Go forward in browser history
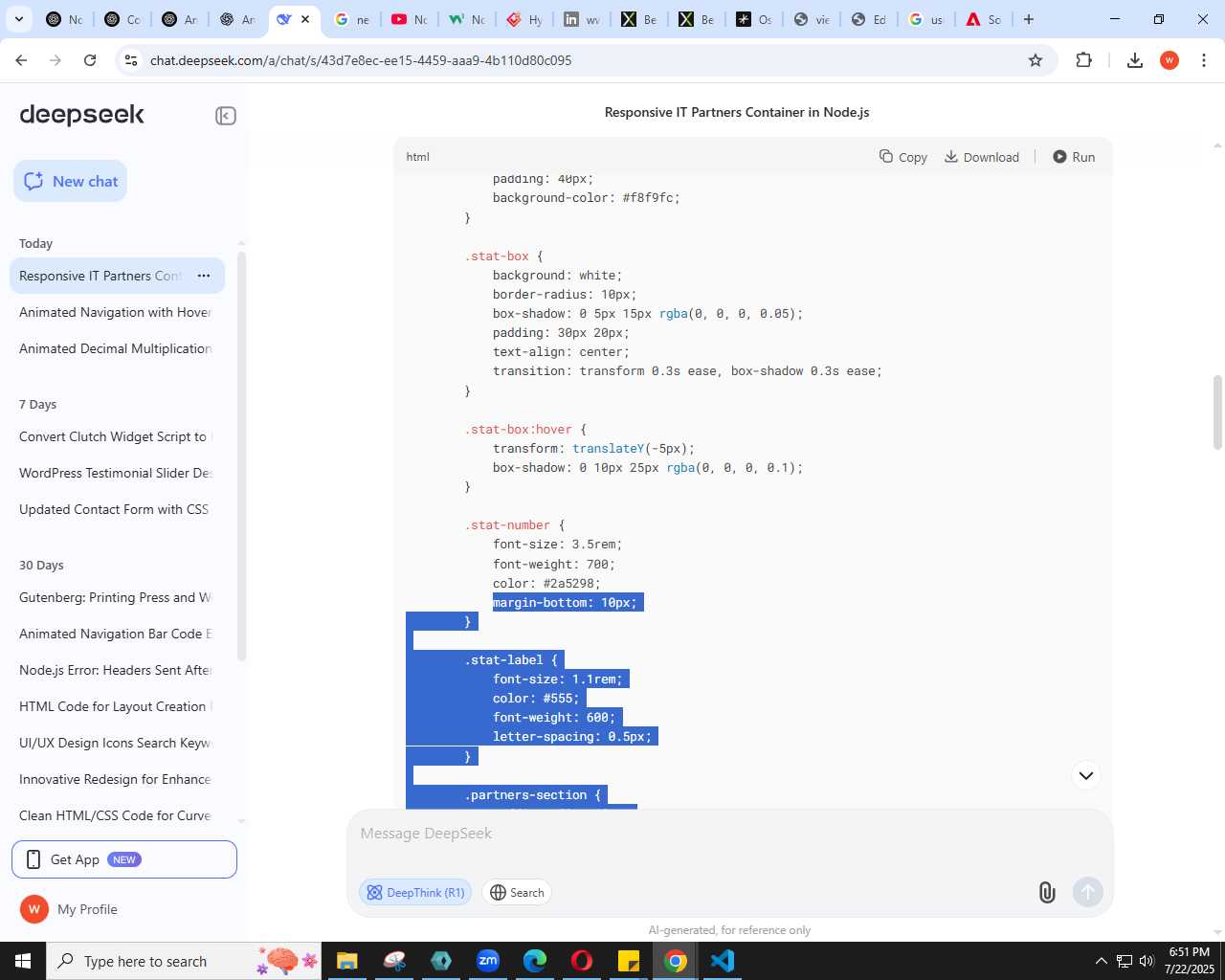1225x980 pixels. coord(56,60)
